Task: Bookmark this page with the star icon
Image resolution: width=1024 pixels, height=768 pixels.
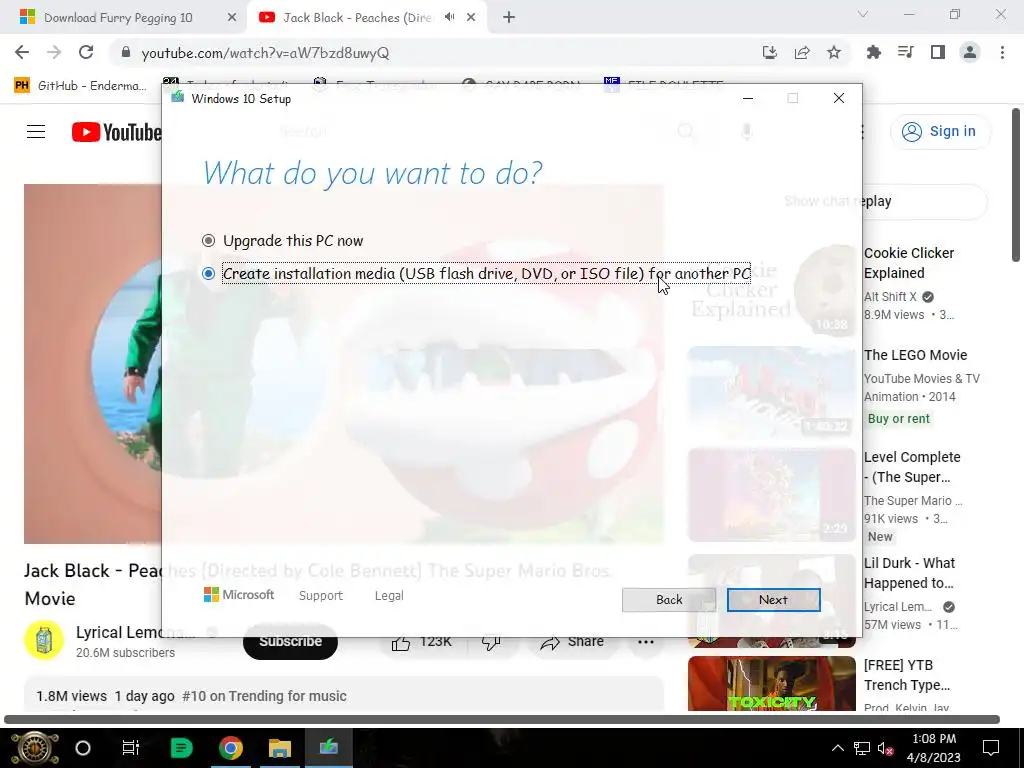Action: (834, 52)
